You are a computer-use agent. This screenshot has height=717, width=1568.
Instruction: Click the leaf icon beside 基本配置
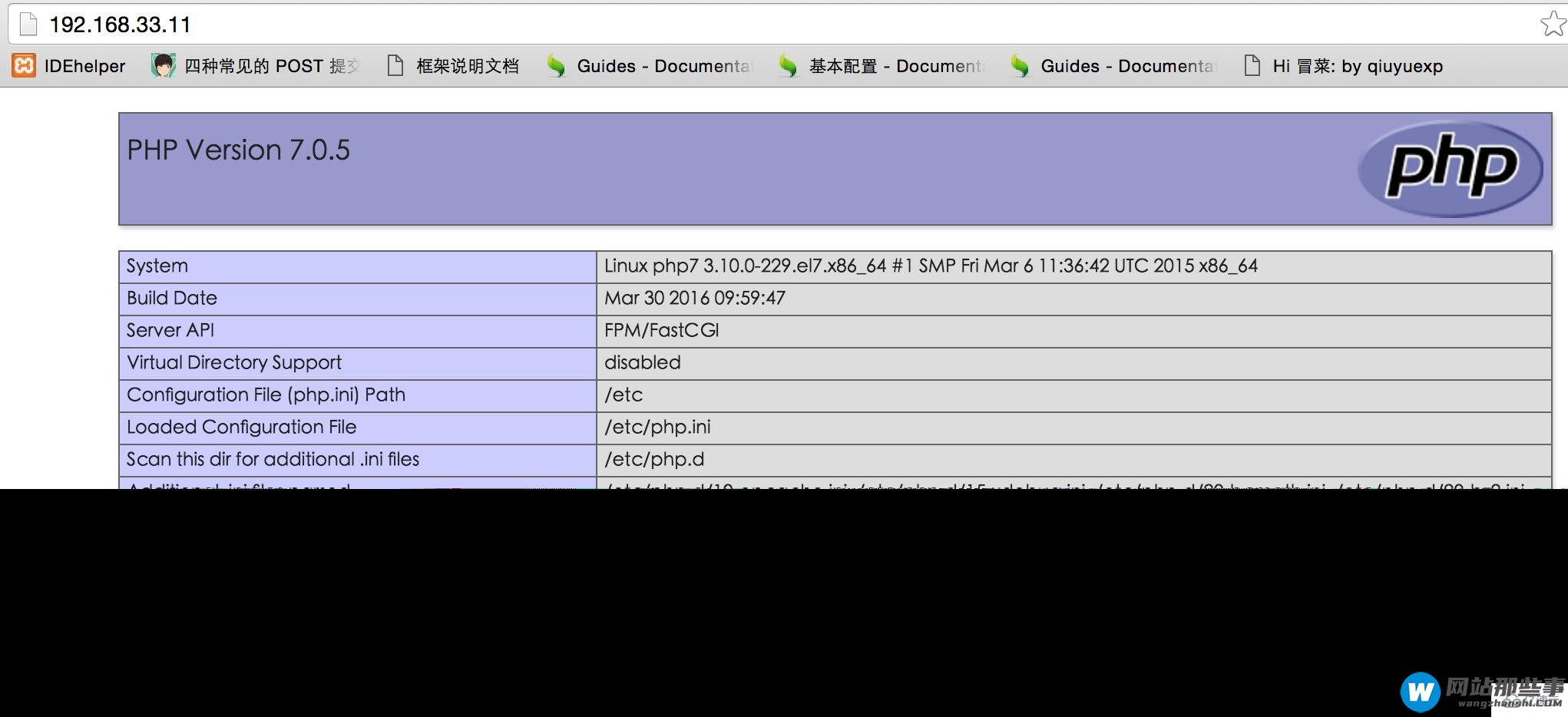pyautogui.click(x=788, y=66)
